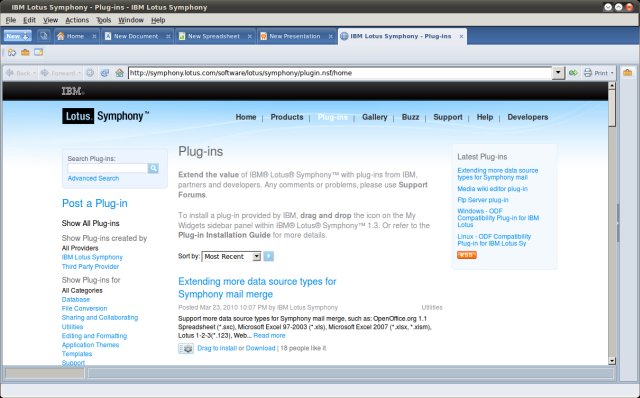Open the Media wiki editor plug-in link
The image size is (640, 398).
coord(492,189)
